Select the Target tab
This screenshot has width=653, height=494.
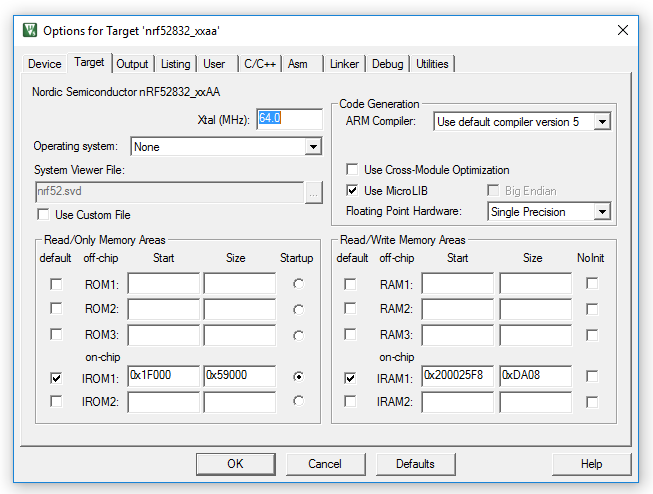click(89, 62)
